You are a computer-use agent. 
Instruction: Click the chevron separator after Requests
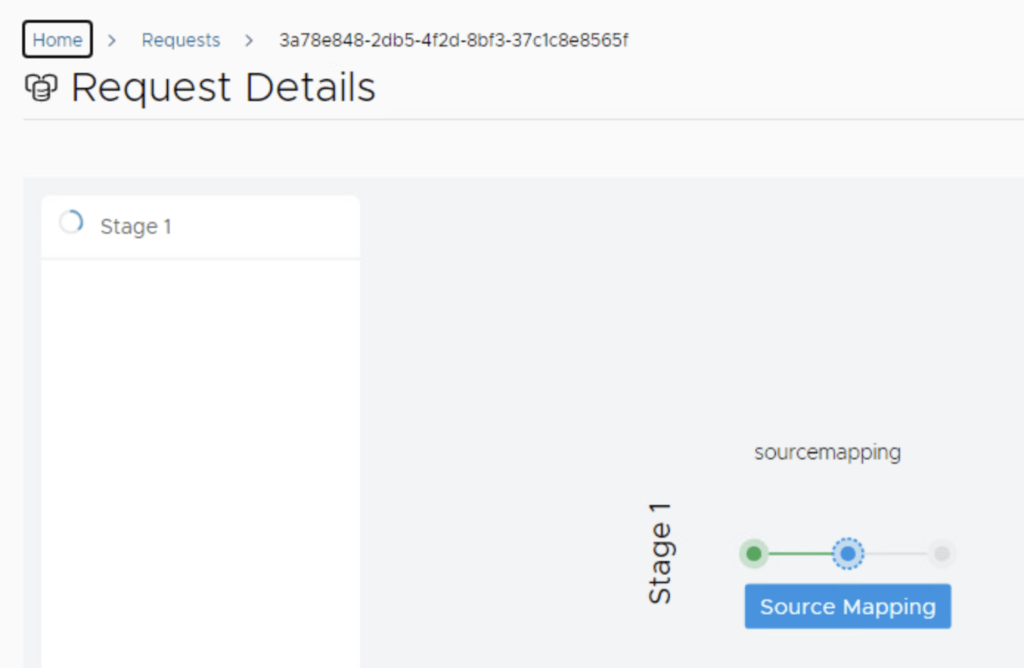(249, 40)
